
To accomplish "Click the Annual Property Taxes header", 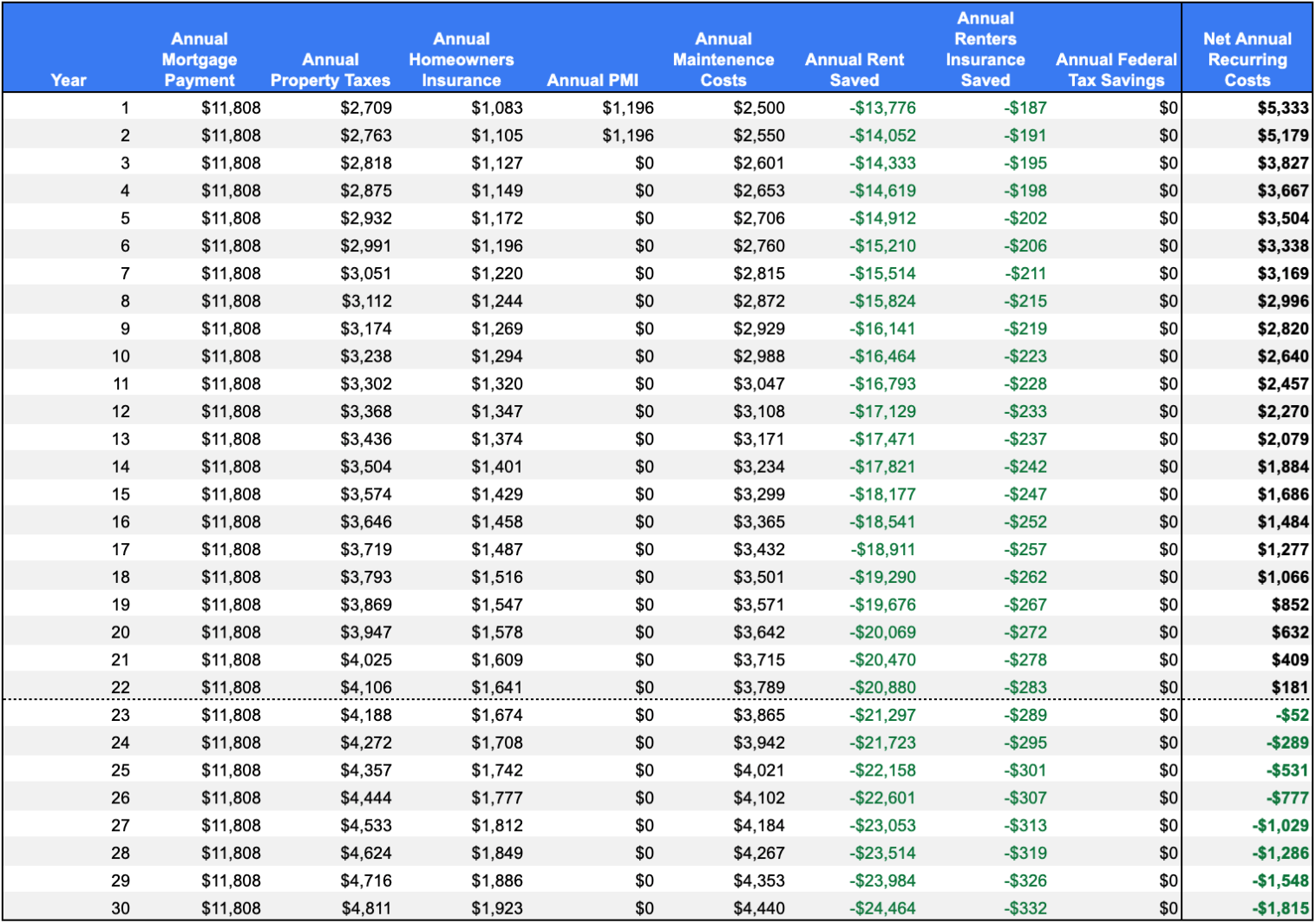I will click(331, 70).
